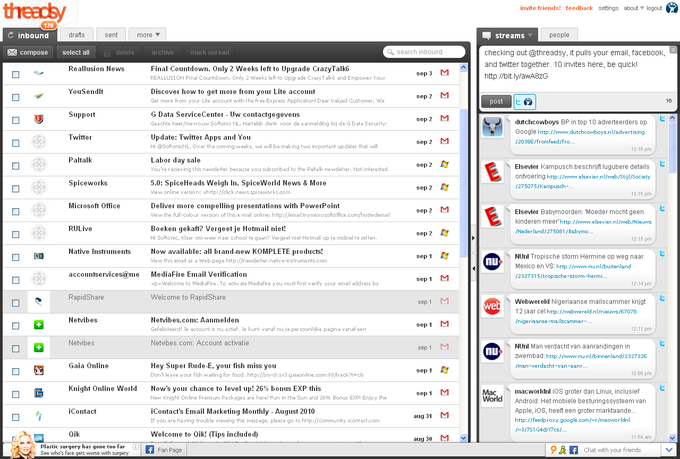Click the Gmail icon on Netvibes Aanmelden row
The height and width of the screenshot is (459, 680).
click(x=445, y=324)
